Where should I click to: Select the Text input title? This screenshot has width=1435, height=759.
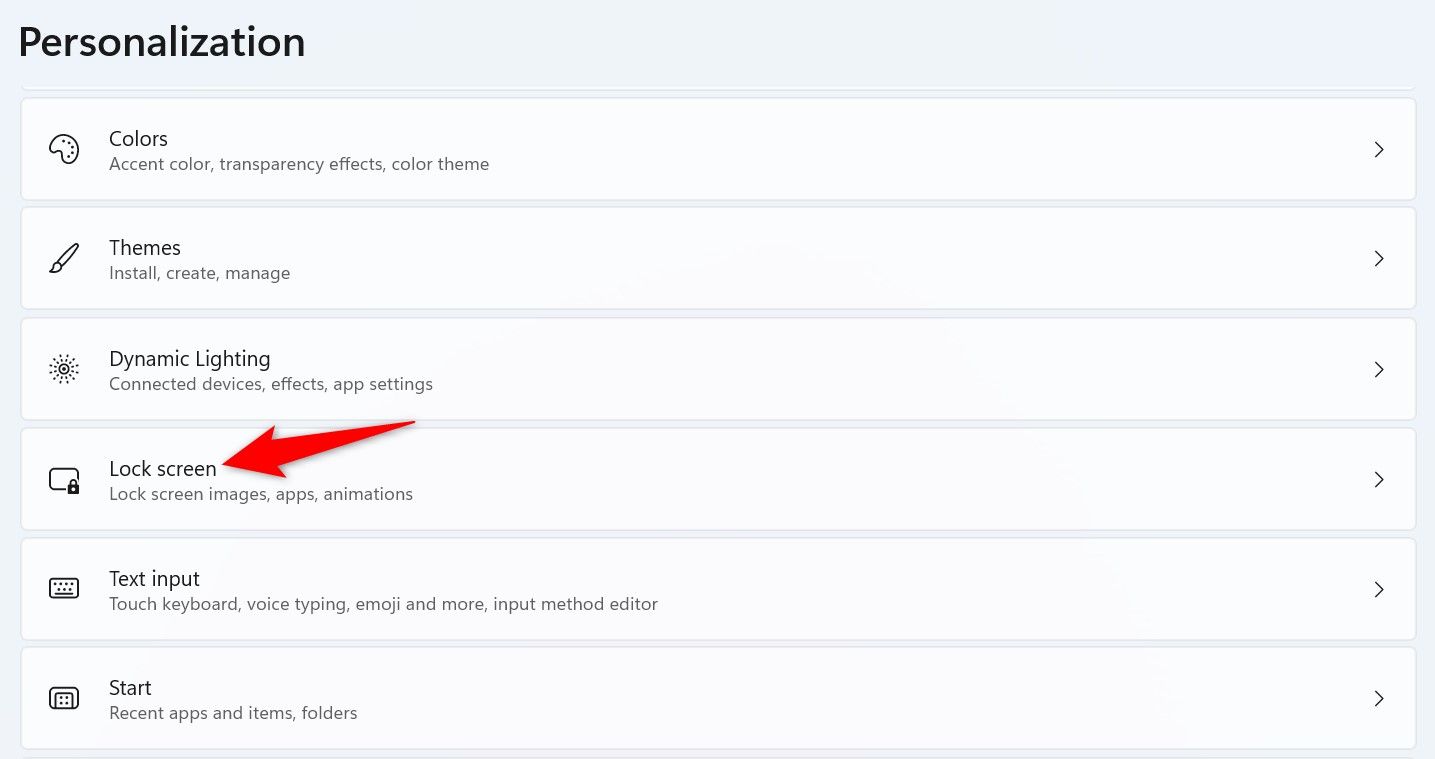pyautogui.click(x=154, y=579)
